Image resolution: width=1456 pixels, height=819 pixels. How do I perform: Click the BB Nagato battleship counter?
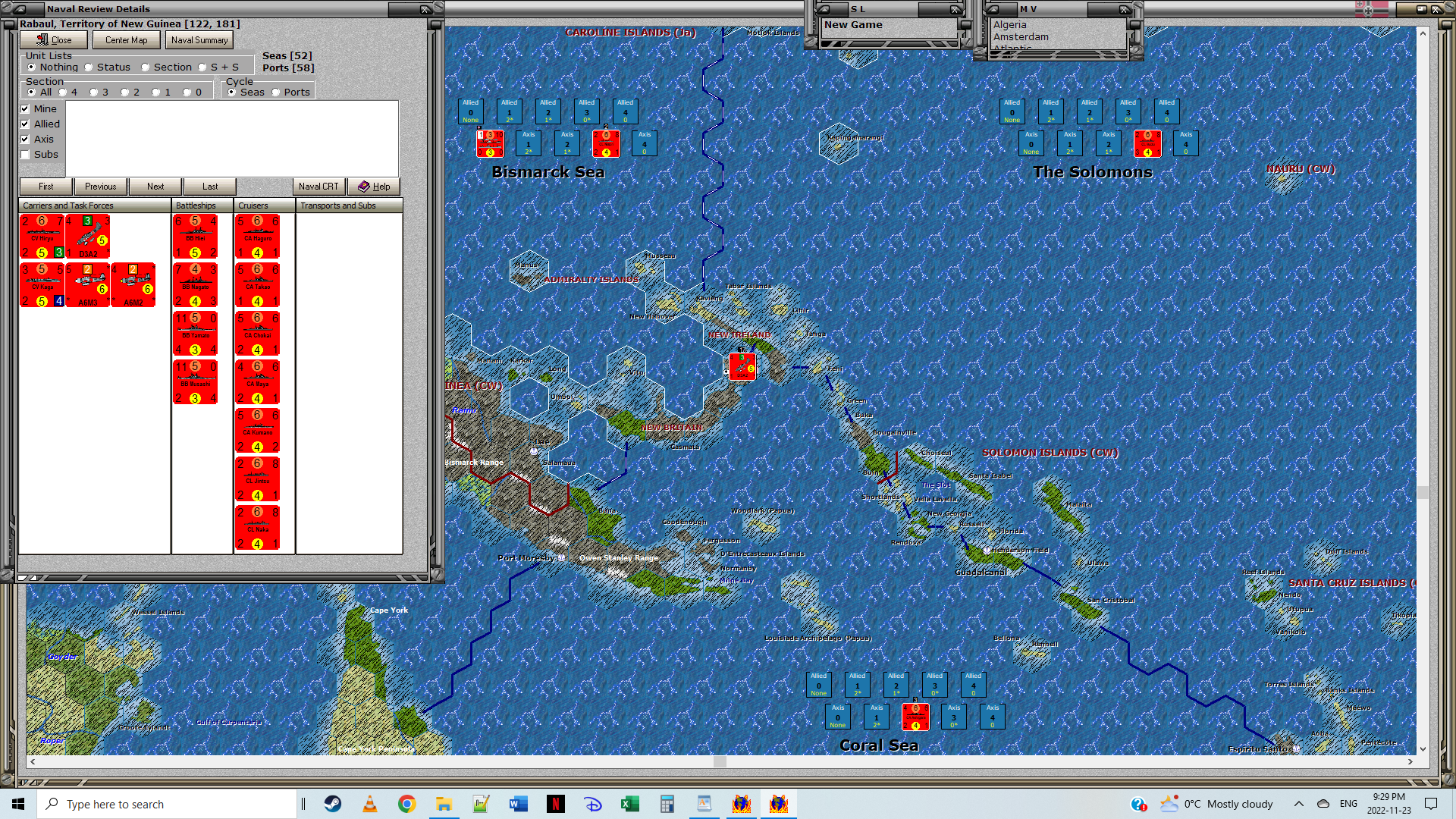(x=195, y=285)
